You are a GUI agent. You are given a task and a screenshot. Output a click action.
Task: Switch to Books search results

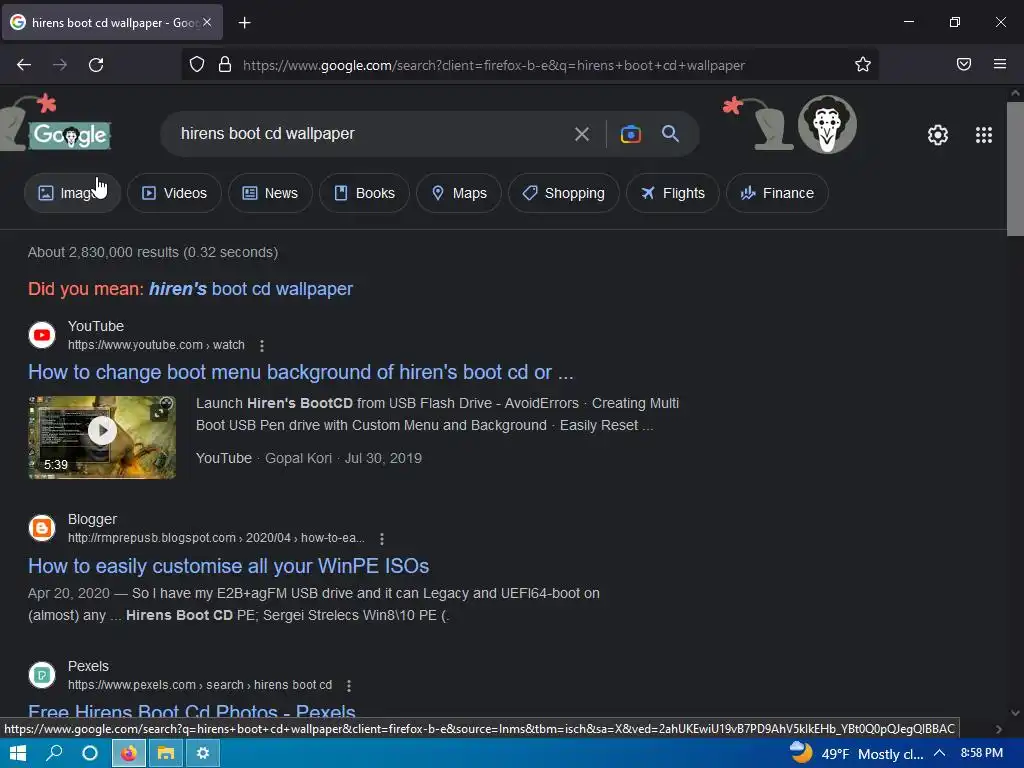click(364, 193)
